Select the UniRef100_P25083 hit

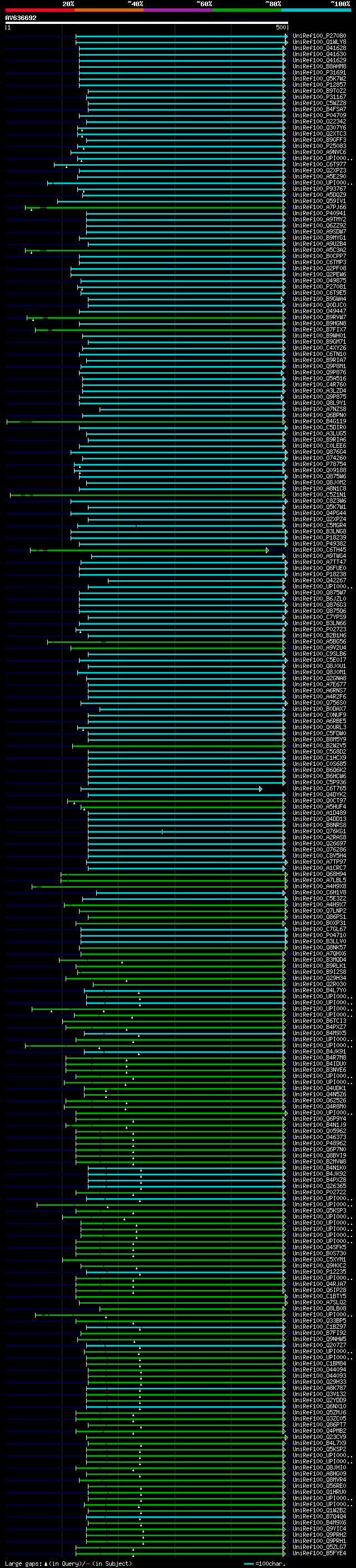click(319, 147)
